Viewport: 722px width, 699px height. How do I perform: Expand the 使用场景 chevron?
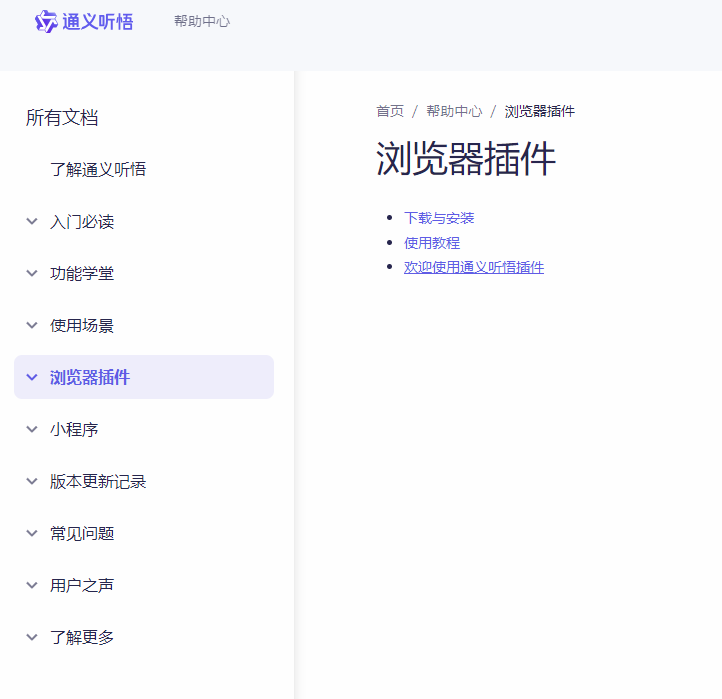click(x=32, y=326)
